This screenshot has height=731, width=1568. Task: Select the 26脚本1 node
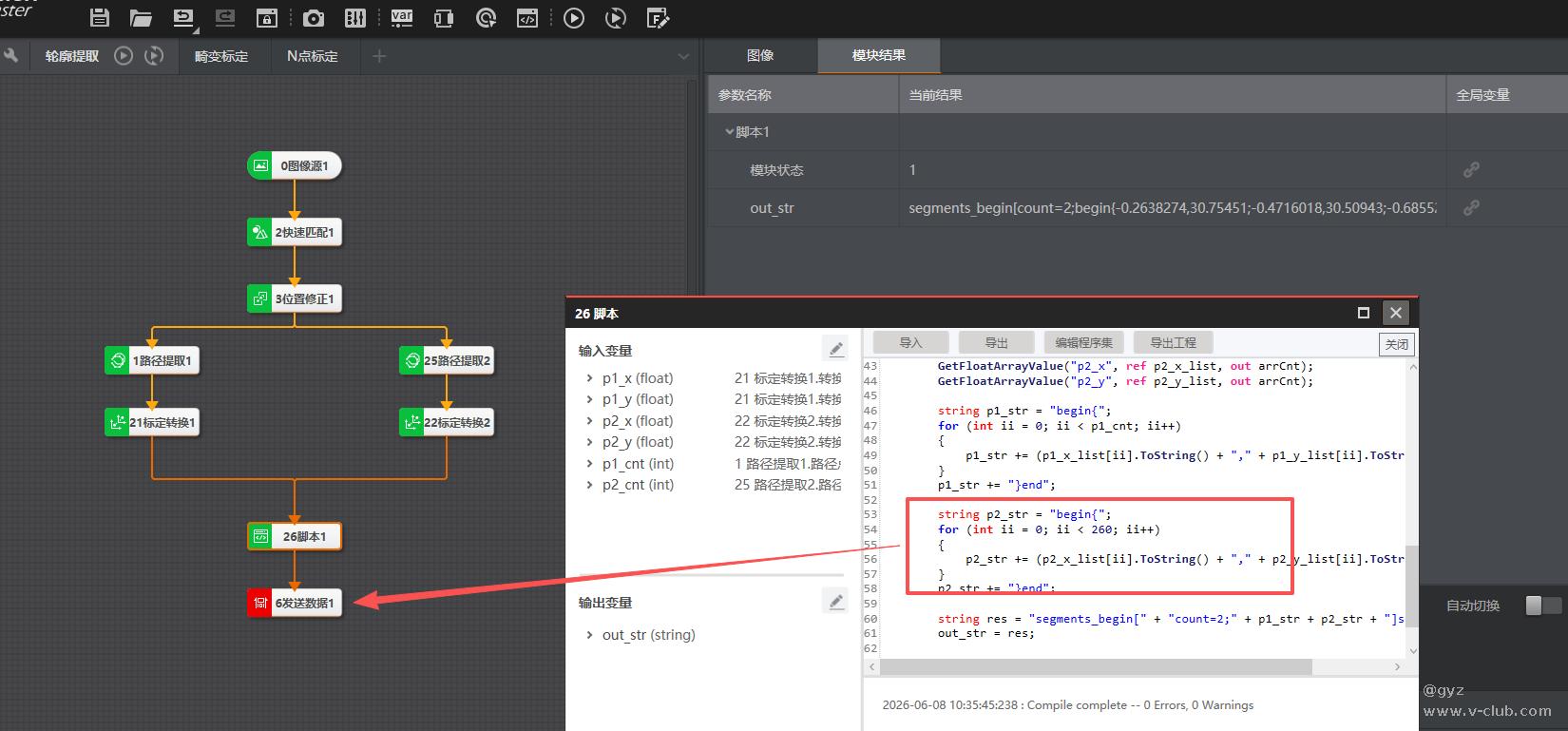click(295, 536)
